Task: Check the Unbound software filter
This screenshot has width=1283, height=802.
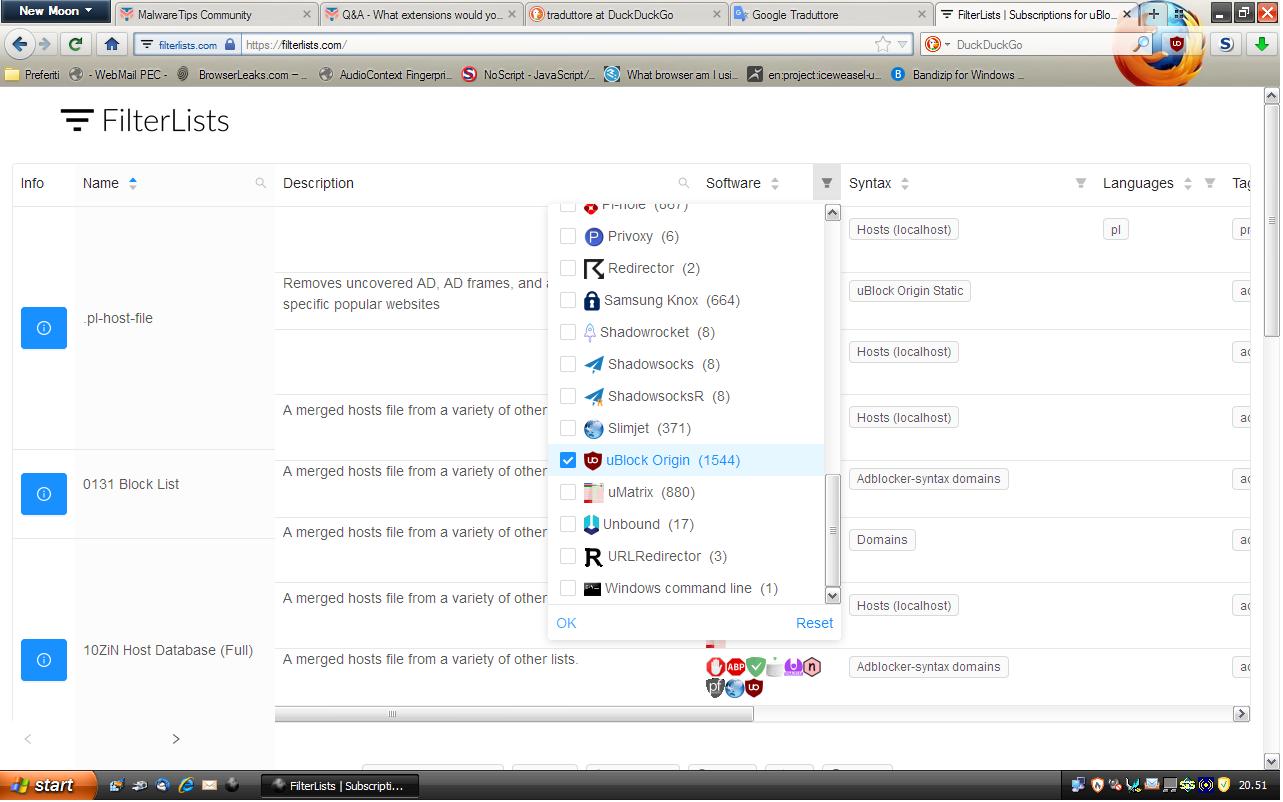Action: click(x=568, y=524)
